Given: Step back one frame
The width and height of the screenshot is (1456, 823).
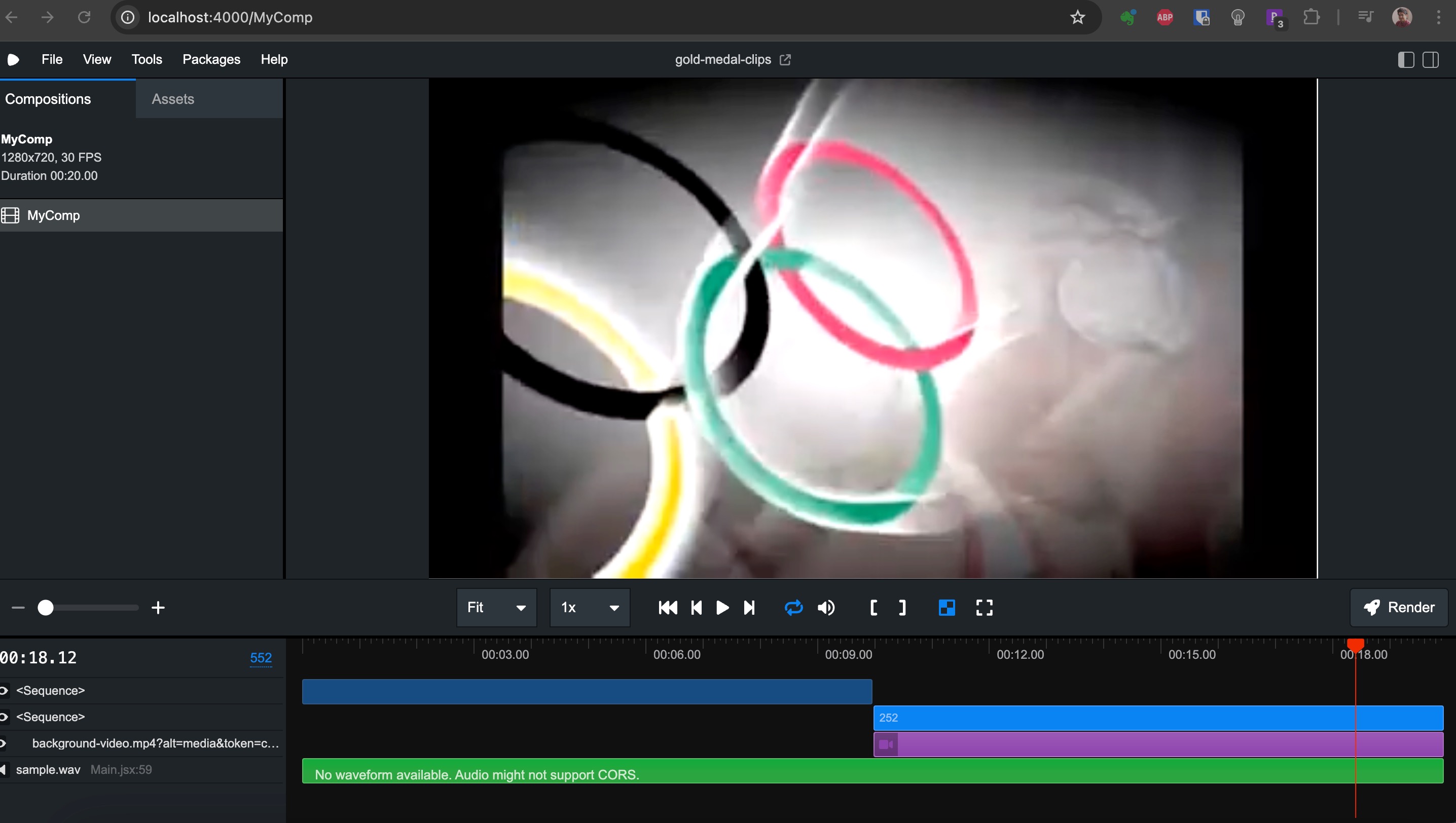Looking at the screenshot, I should coord(696,608).
